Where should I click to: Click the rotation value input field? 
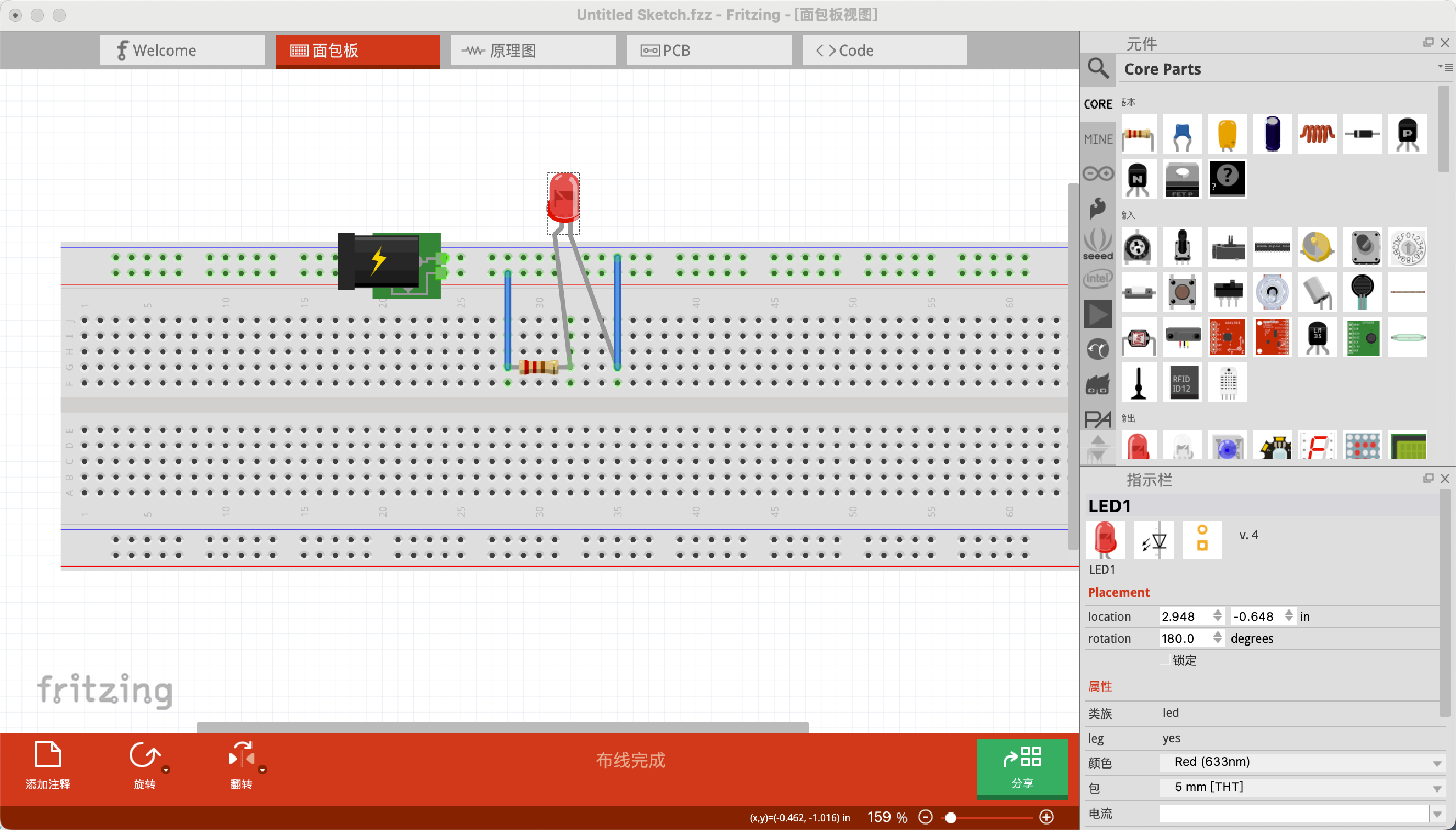coord(1185,638)
